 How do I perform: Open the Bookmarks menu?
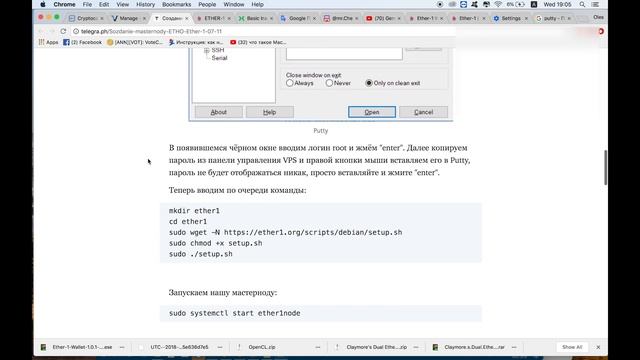click(176, 4)
